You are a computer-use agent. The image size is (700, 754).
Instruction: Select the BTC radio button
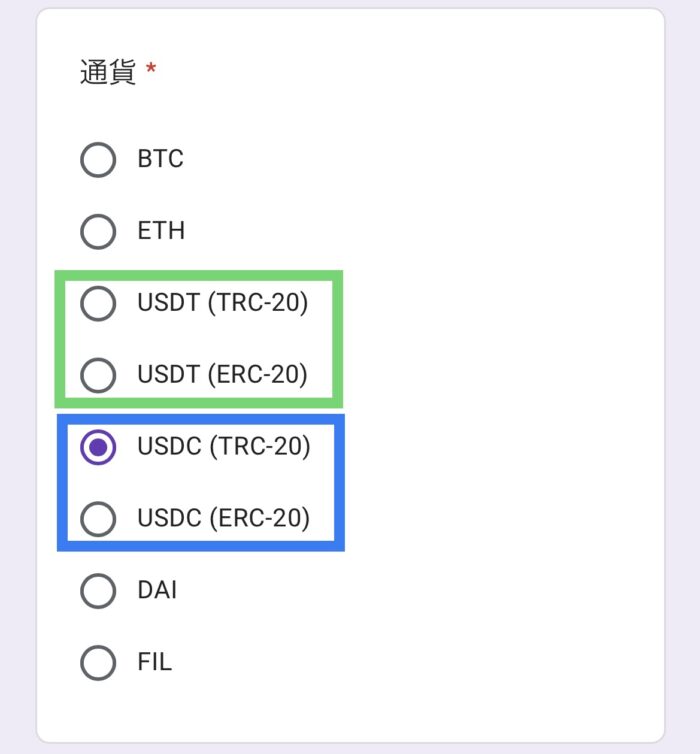click(98, 160)
